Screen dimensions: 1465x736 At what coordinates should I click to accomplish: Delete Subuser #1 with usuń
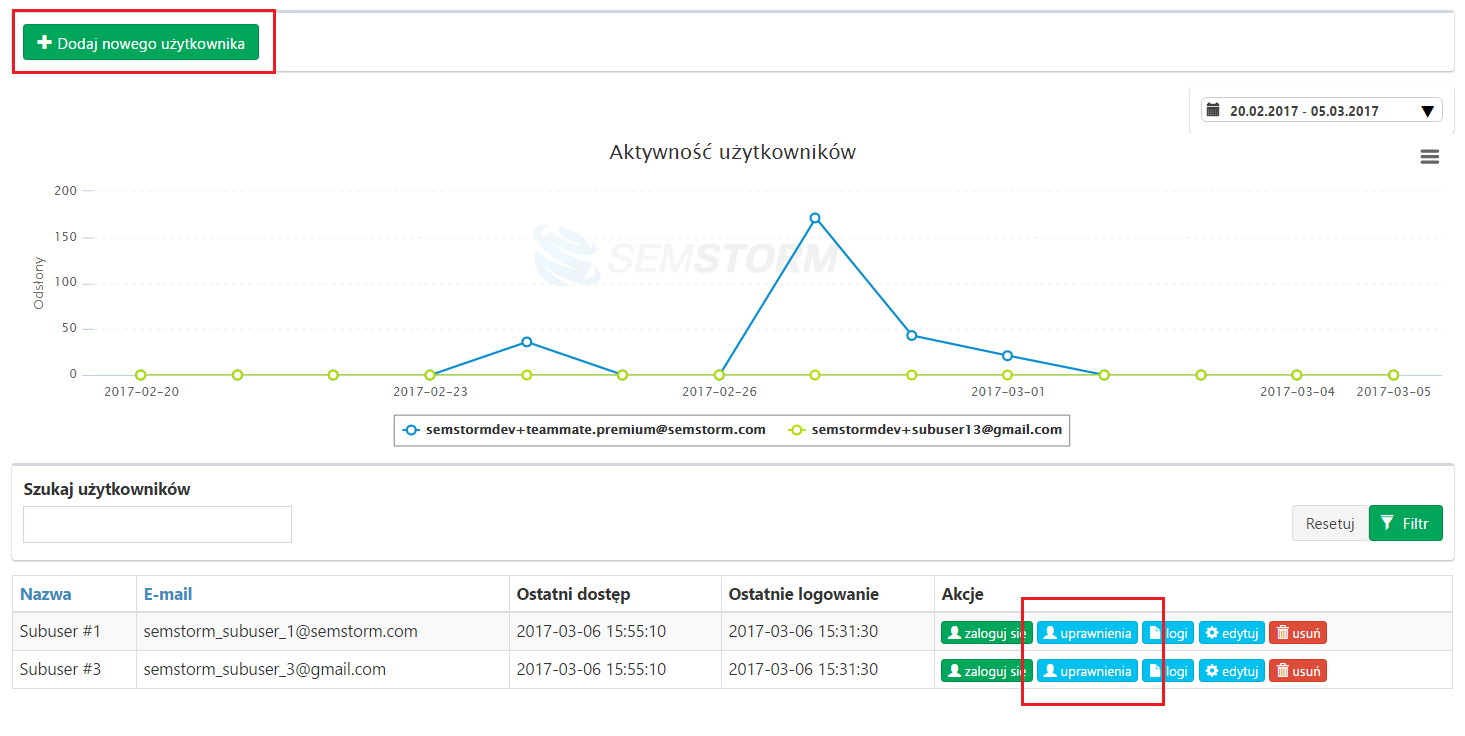[x=1297, y=633]
